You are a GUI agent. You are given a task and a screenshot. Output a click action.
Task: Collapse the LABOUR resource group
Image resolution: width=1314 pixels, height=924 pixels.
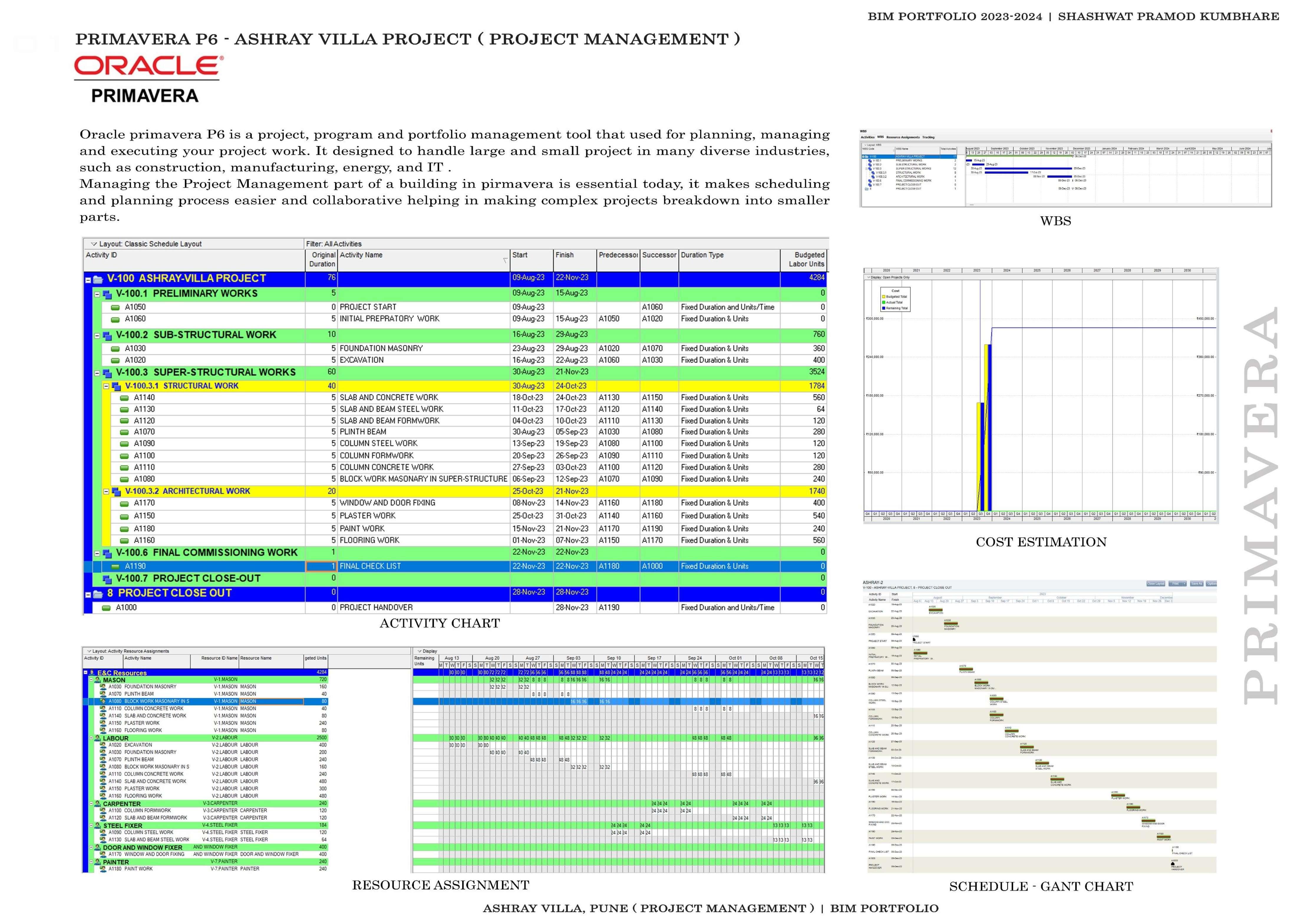click(x=91, y=738)
